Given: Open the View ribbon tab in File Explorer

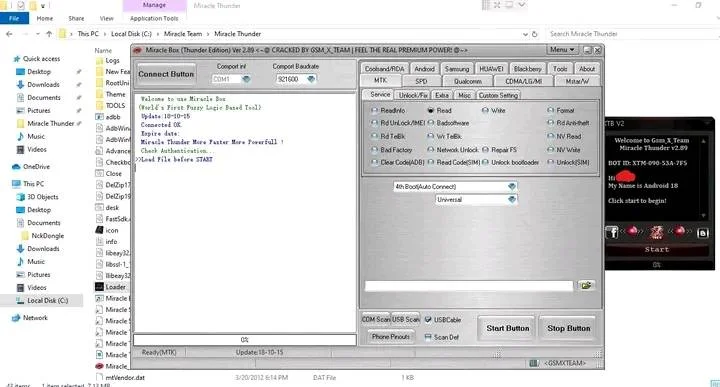Looking at the screenshot, I should [107, 18].
